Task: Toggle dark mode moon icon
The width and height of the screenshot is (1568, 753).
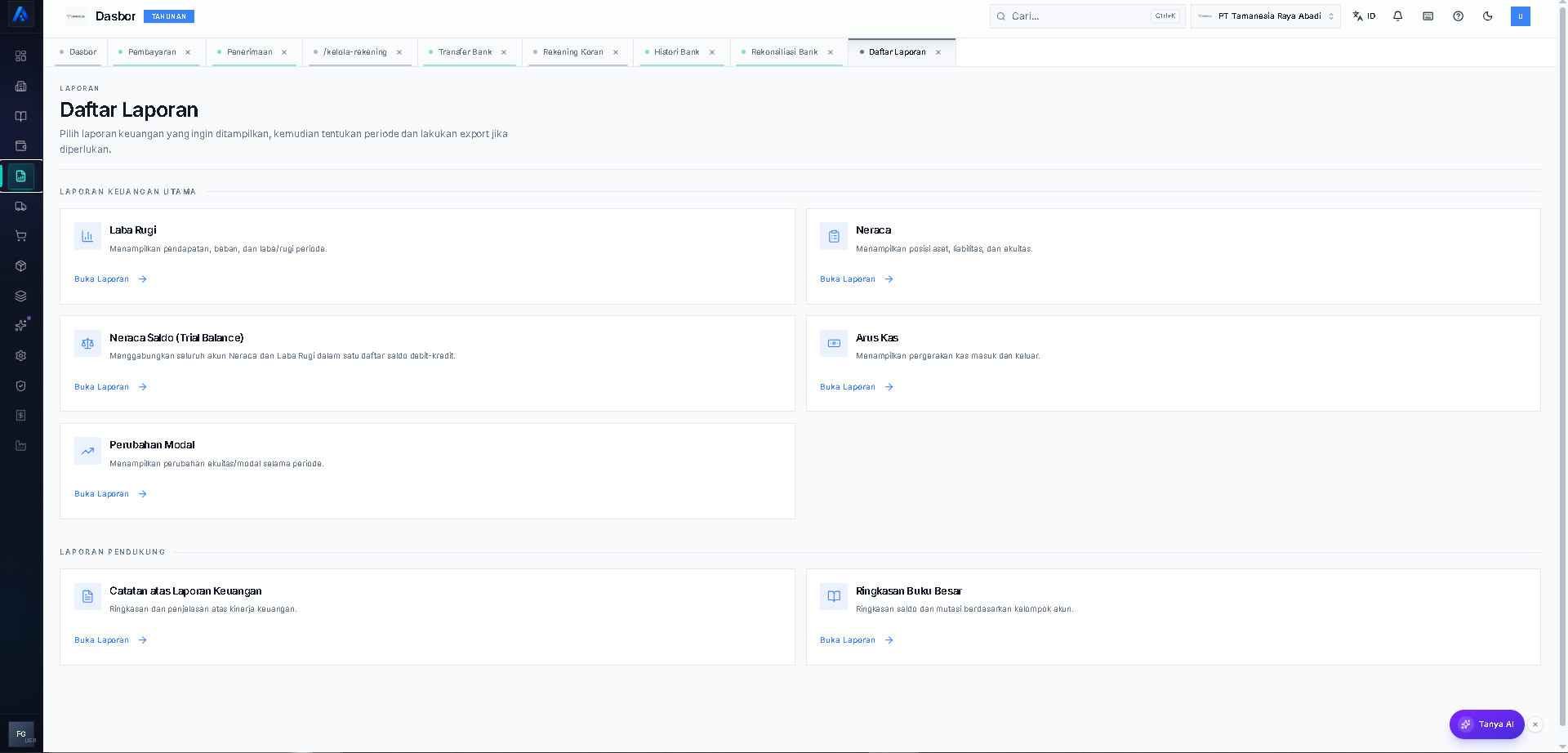Action: point(1488,16)
